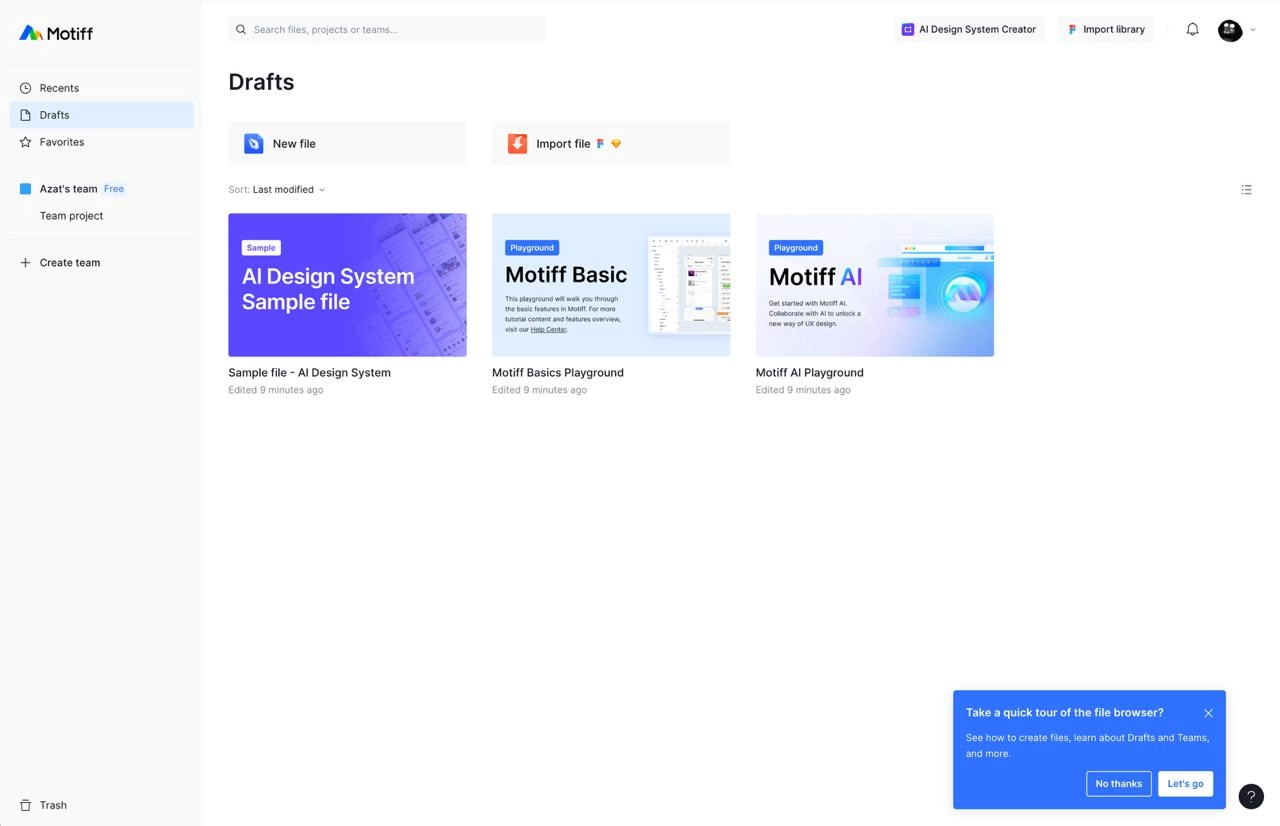Click the orange Import file icon
The image size is (1280, 826).
point(517,144)
